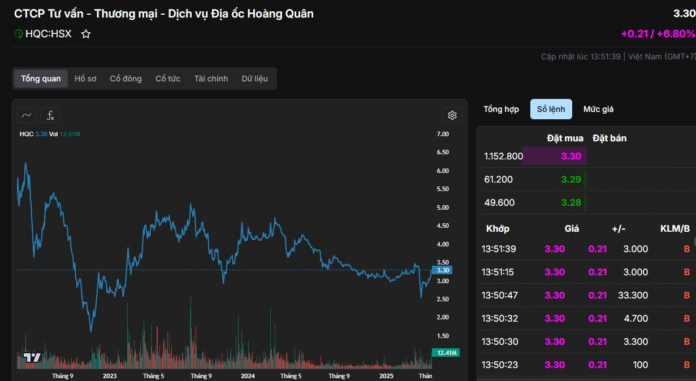The image size is (696, 381).
Task: Open indicators with the fx icon
Action: point(51,115)
